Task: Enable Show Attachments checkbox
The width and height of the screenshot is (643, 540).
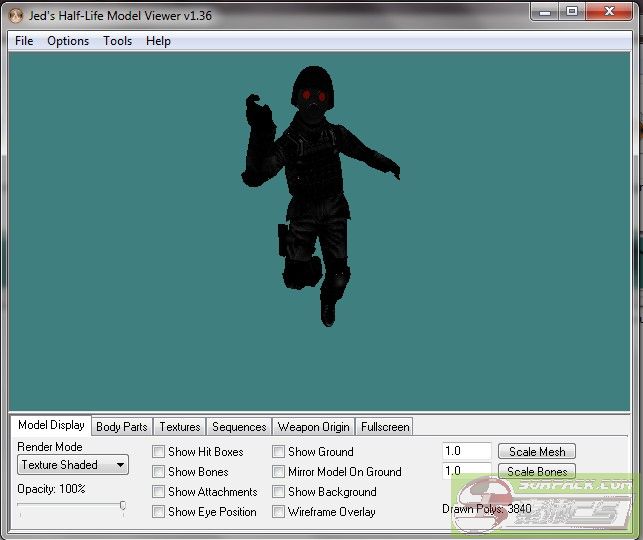Action: (158, 492)
